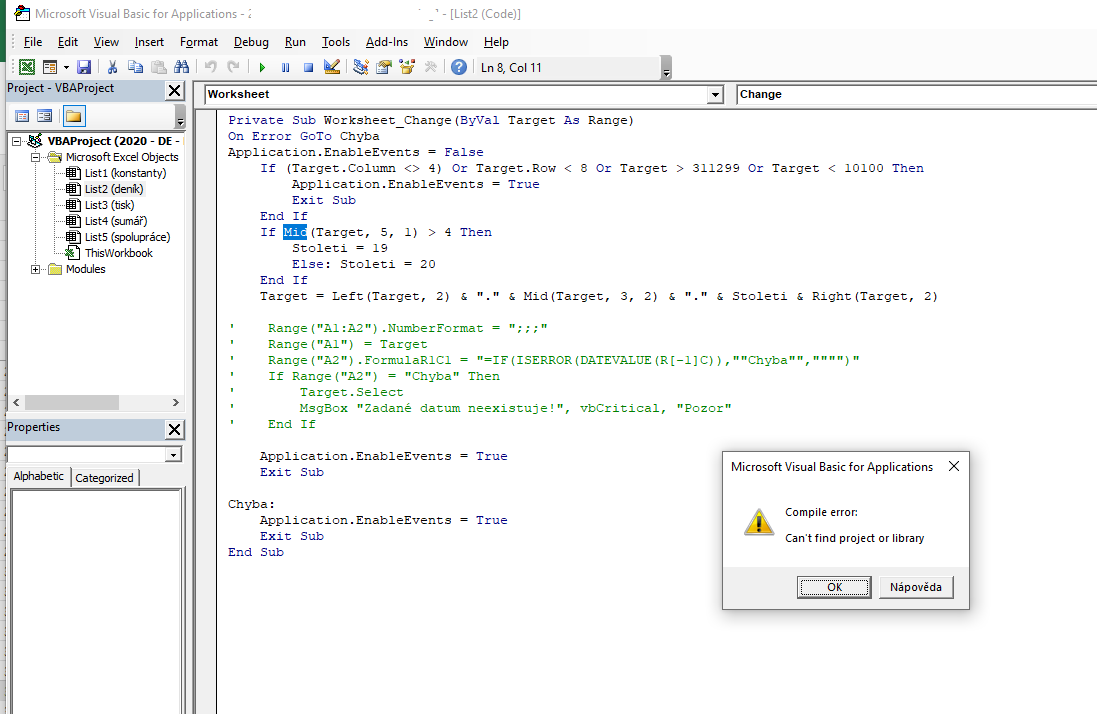Viewport: 1097px width, 714px height.
Task: Click the Chyba: label line in code
Action: [x=251, y=504]
